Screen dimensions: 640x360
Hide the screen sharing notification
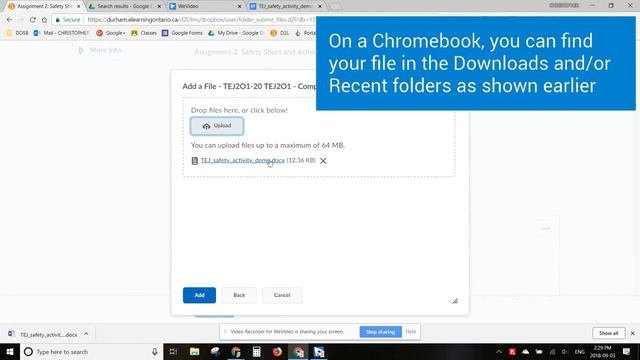click(x=411, y=332)
